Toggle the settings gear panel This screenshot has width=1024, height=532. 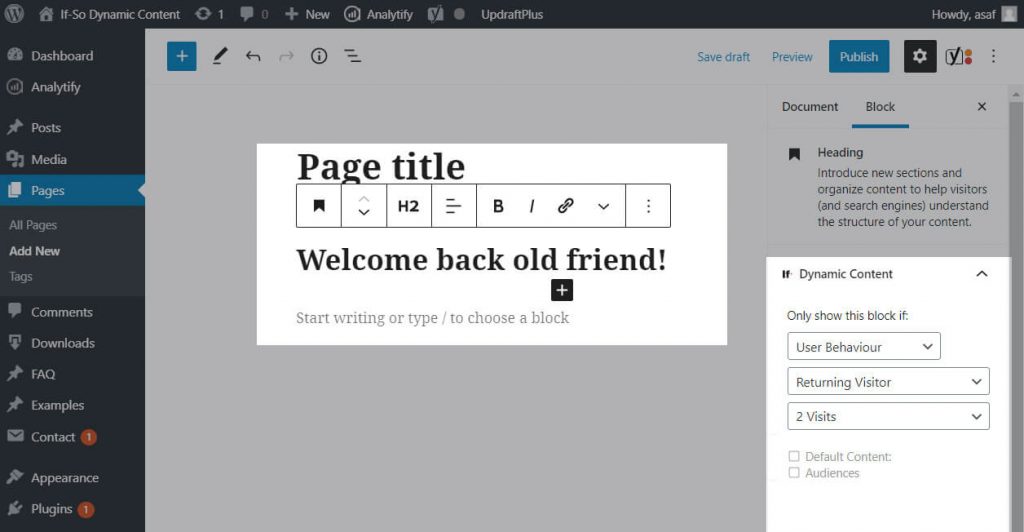(920, 56)
